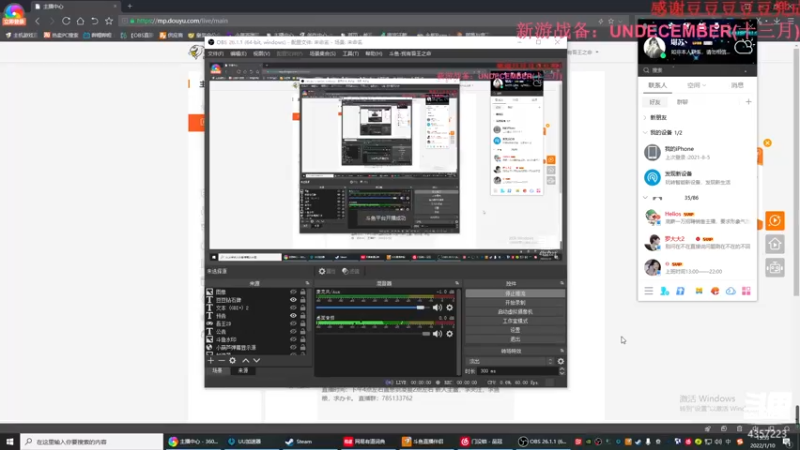Open scene transition type dropdown

[510, 361]
